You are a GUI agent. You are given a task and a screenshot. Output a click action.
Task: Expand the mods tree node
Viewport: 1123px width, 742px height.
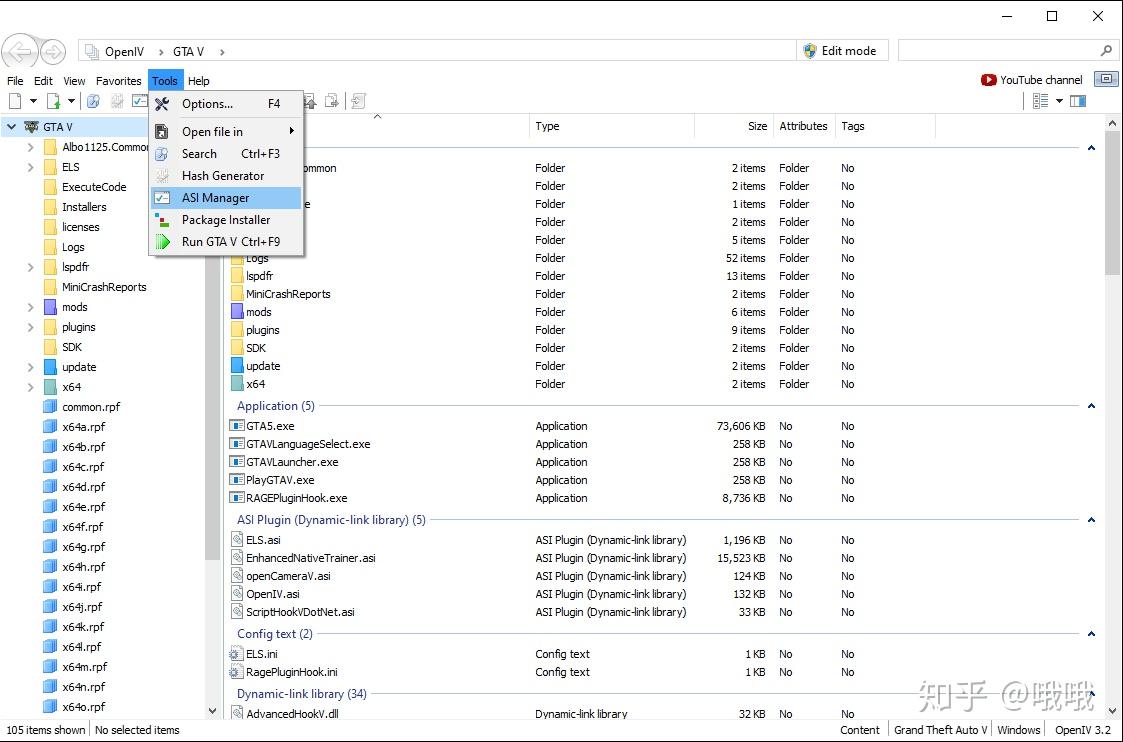click(30, 307)
